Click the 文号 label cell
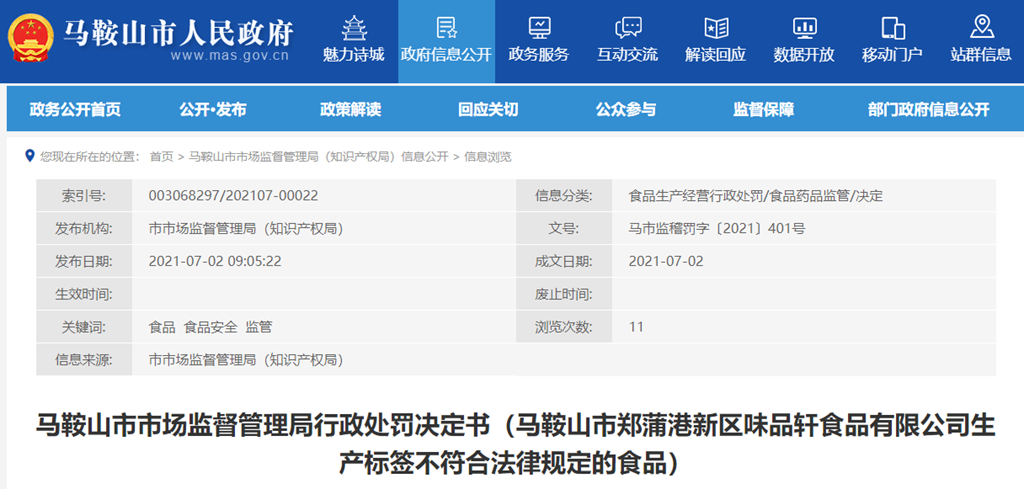Viewport: 1024px width, 489px height. 564,229
